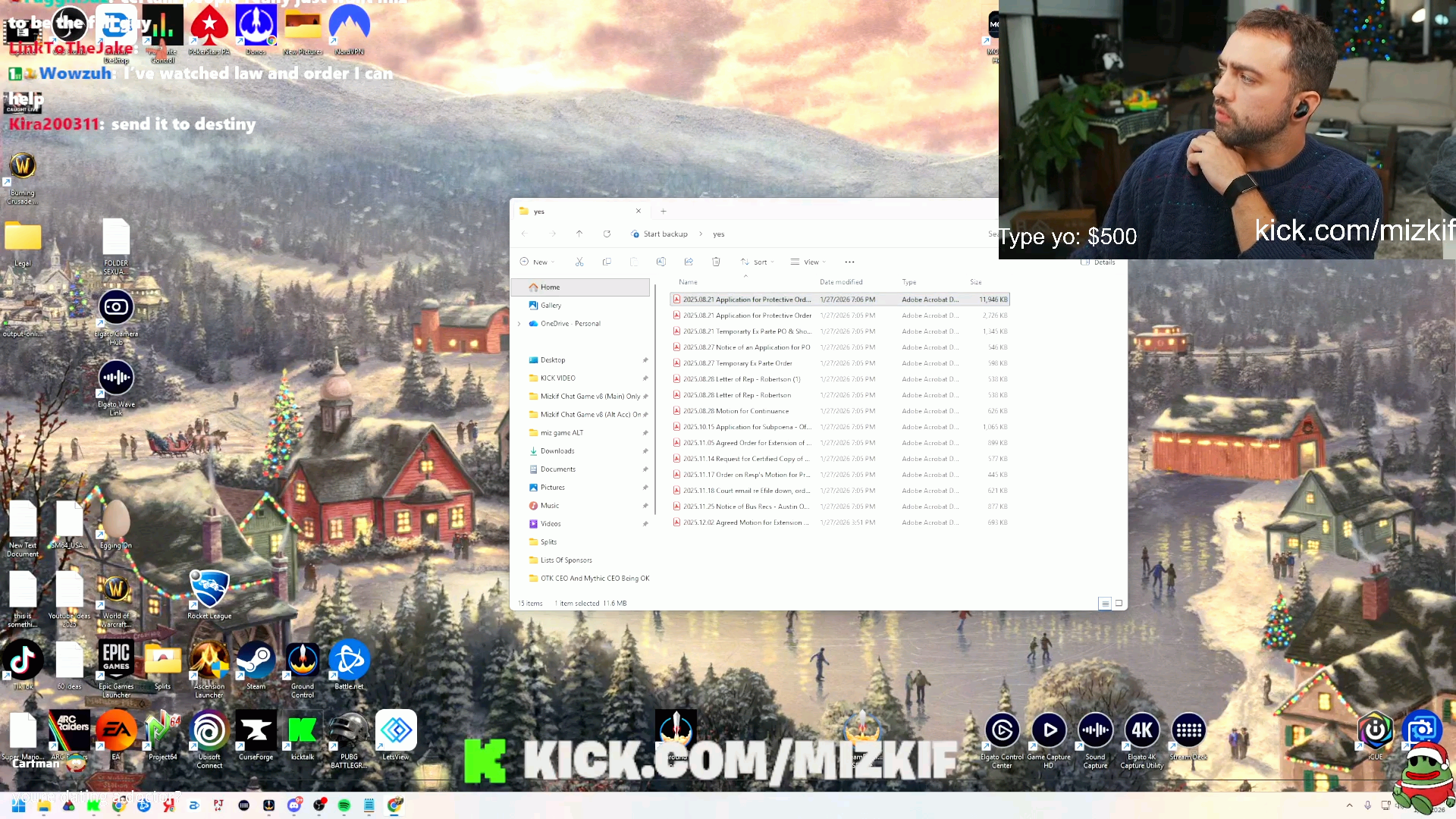The image size is (1456, 819).
Task: Switch to details list view toggle
Action: 1105,604
